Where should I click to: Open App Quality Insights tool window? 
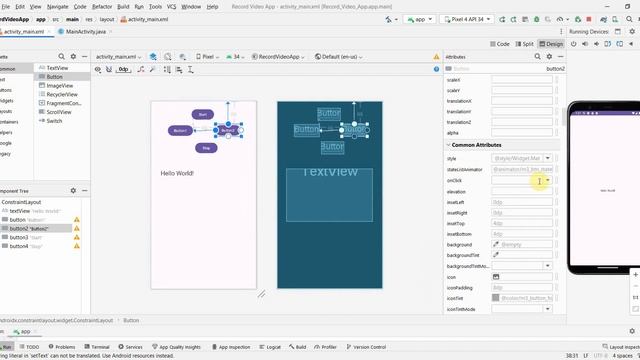coord(176,347)
